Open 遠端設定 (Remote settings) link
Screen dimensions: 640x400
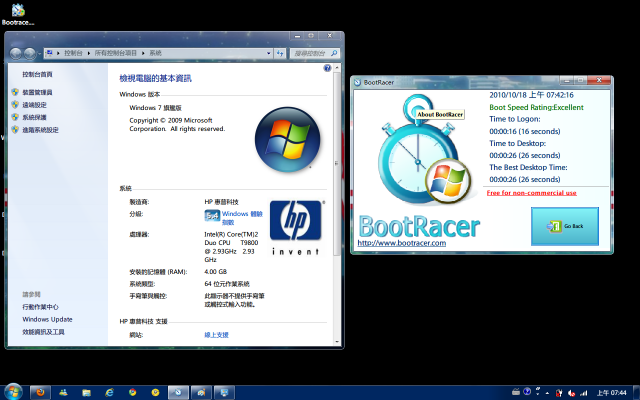click(34, 105)
